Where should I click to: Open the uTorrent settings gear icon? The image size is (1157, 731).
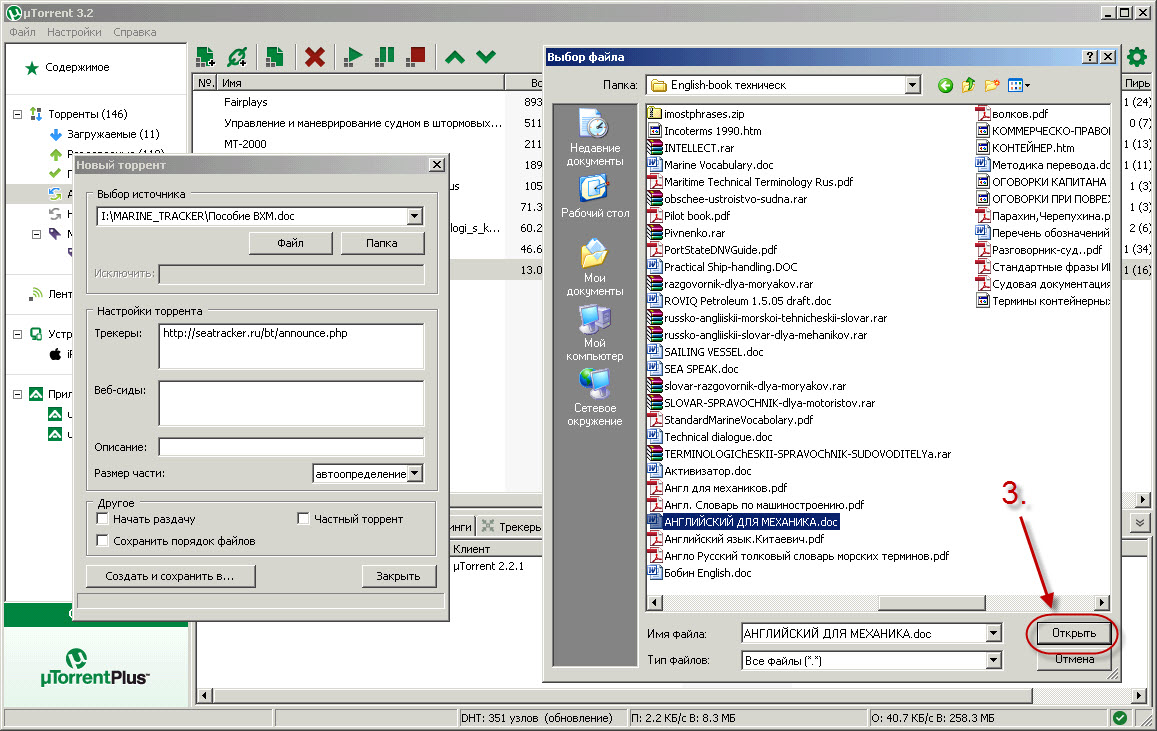click(x=1136, y=57)
